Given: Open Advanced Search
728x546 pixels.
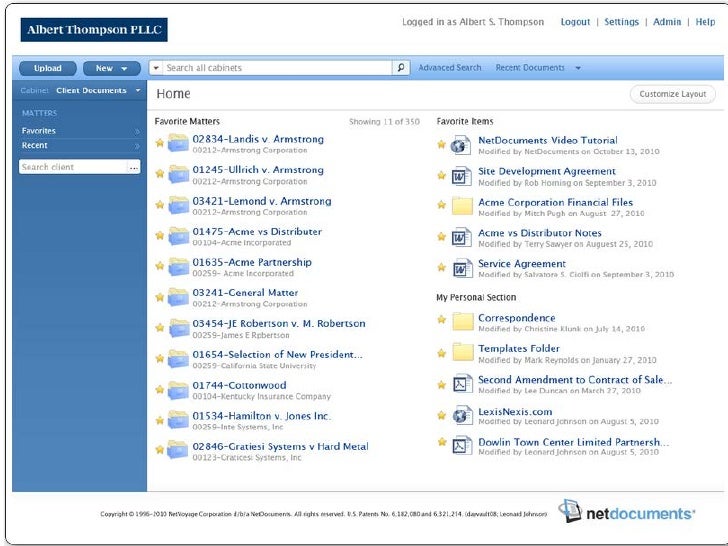Looking at the screenshot, I should 450,68.
